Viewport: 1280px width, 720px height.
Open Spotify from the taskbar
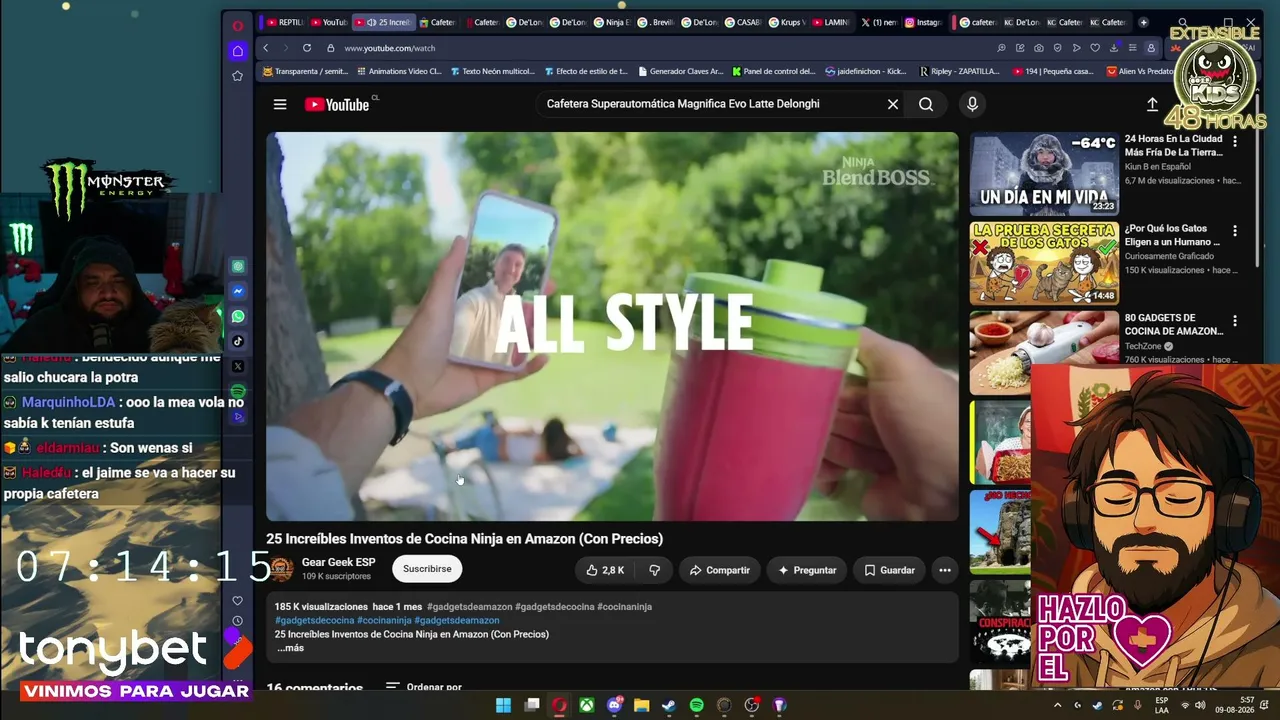pyautogui.click(x=697, y=705)
